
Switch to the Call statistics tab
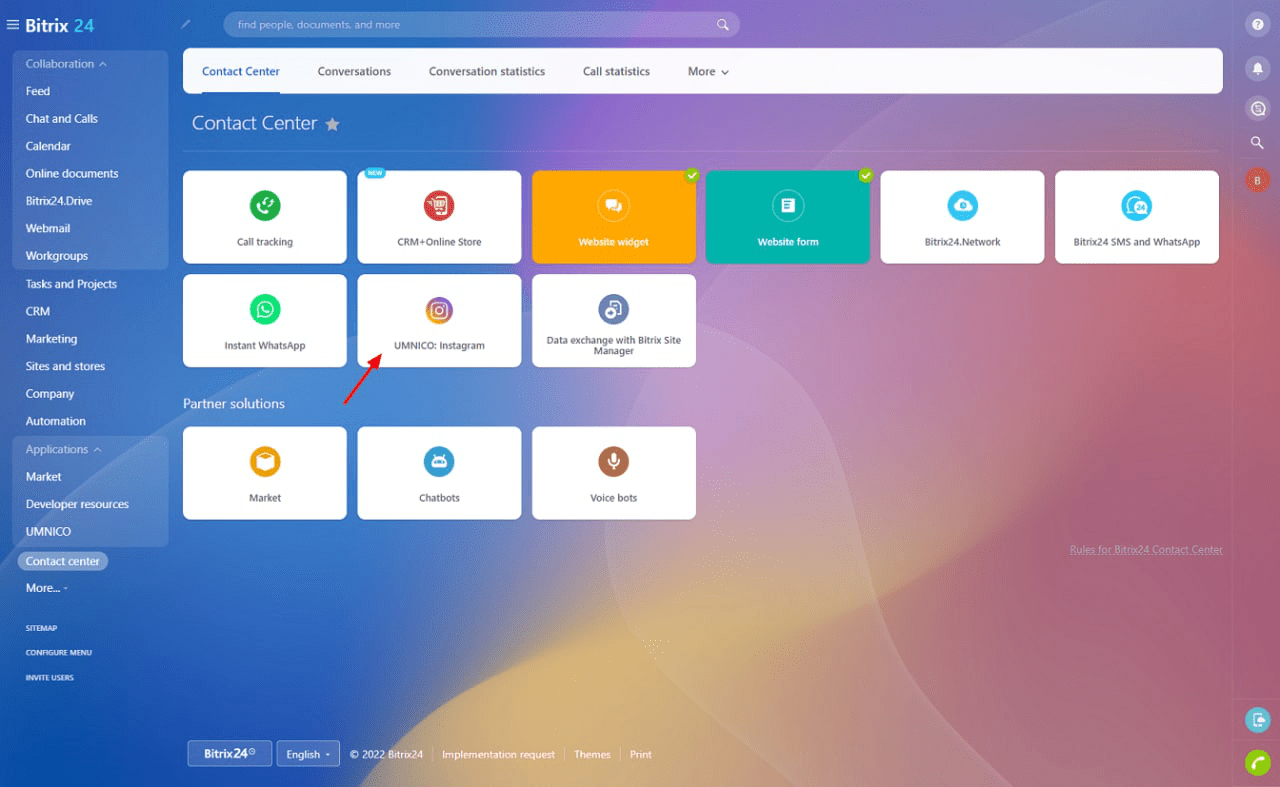tap(616, 72)
